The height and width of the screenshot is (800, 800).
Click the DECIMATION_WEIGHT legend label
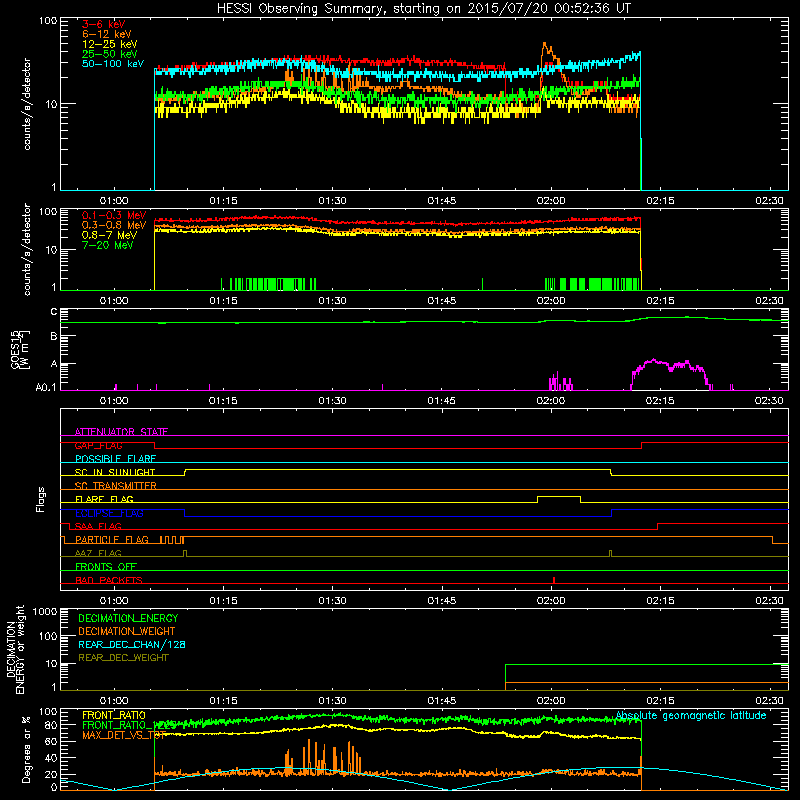point(127,631)
